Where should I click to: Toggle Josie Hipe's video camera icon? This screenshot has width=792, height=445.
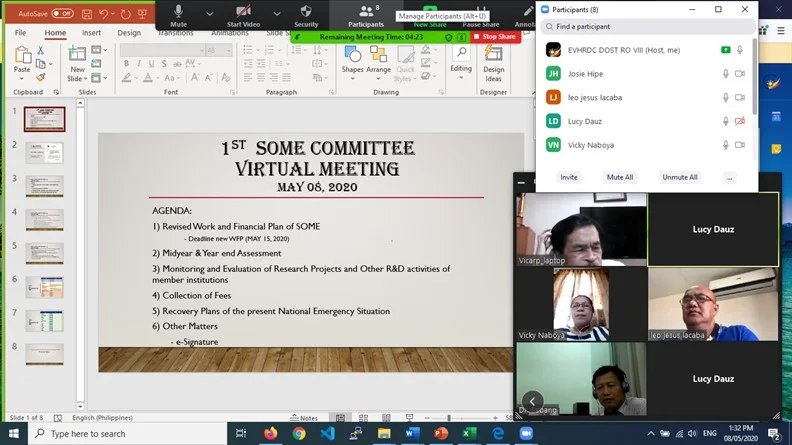tap(740, 74)
